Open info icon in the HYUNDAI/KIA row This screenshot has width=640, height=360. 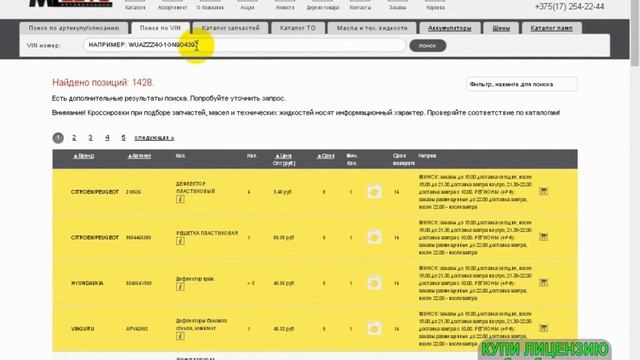tap(180, 287)
